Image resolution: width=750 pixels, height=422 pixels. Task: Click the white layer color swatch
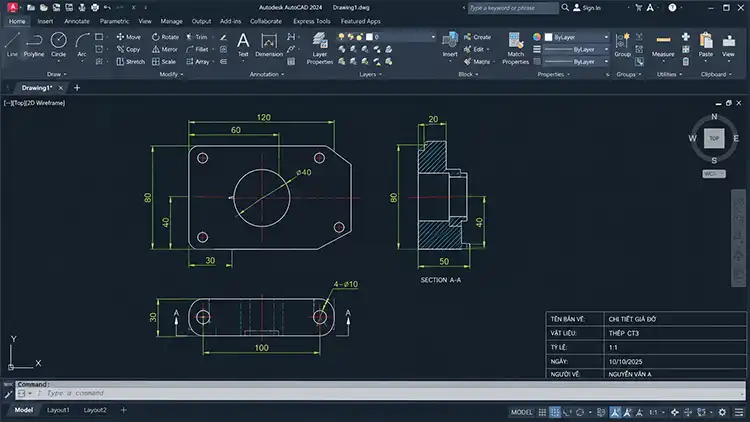coord(369,37)
